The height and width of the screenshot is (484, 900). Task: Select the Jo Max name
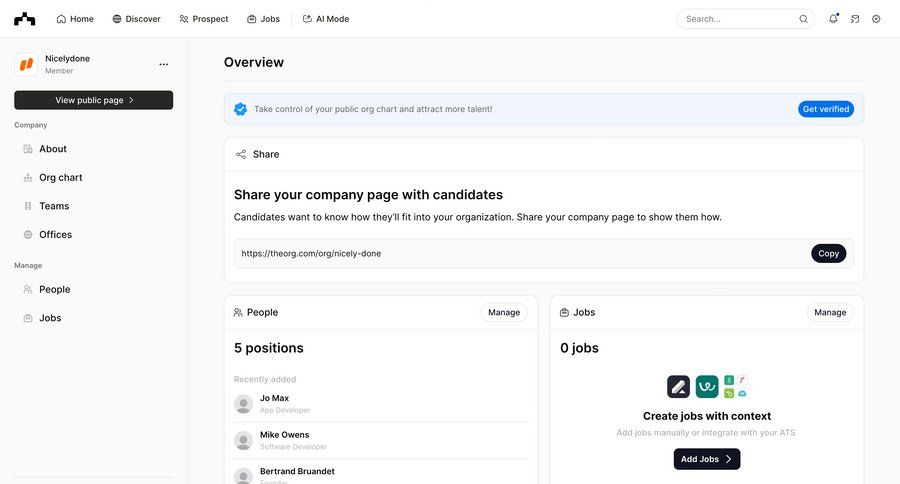[274, 398]
